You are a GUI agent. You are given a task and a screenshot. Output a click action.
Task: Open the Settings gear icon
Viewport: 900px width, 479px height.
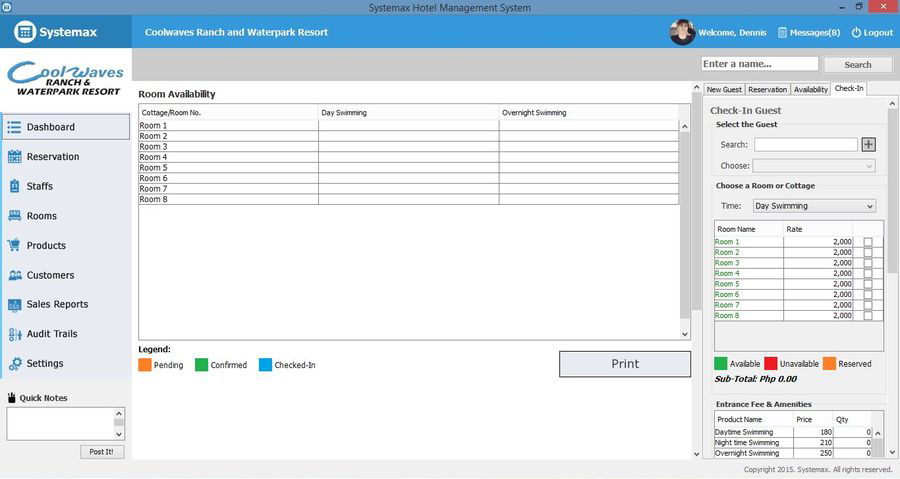point(14,364)
